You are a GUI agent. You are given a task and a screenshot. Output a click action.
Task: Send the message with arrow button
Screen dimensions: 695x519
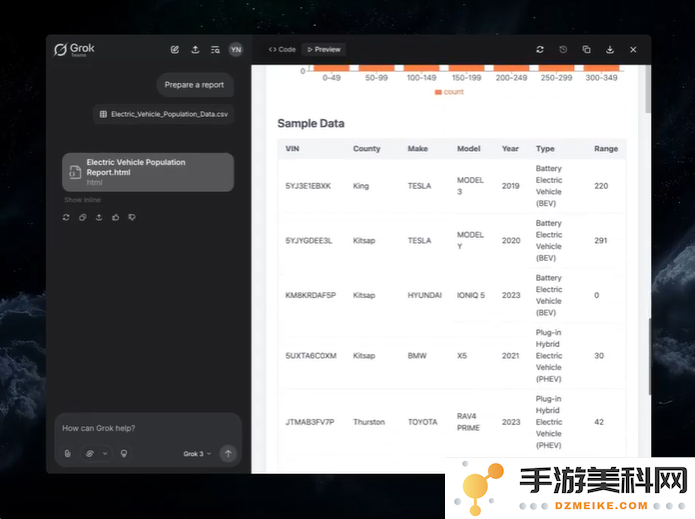(x=228, y=453)
